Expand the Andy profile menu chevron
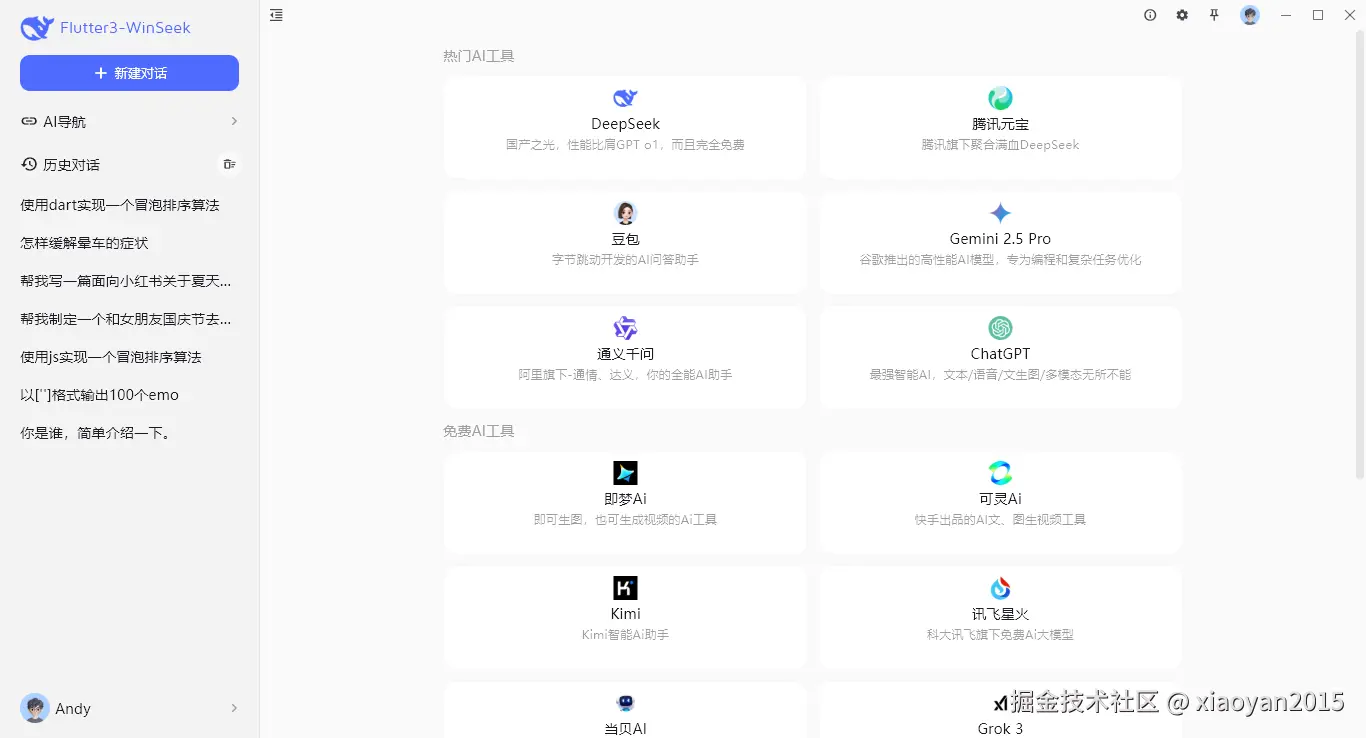Screen dimensions: 1366x738 (x=234, y=708)
